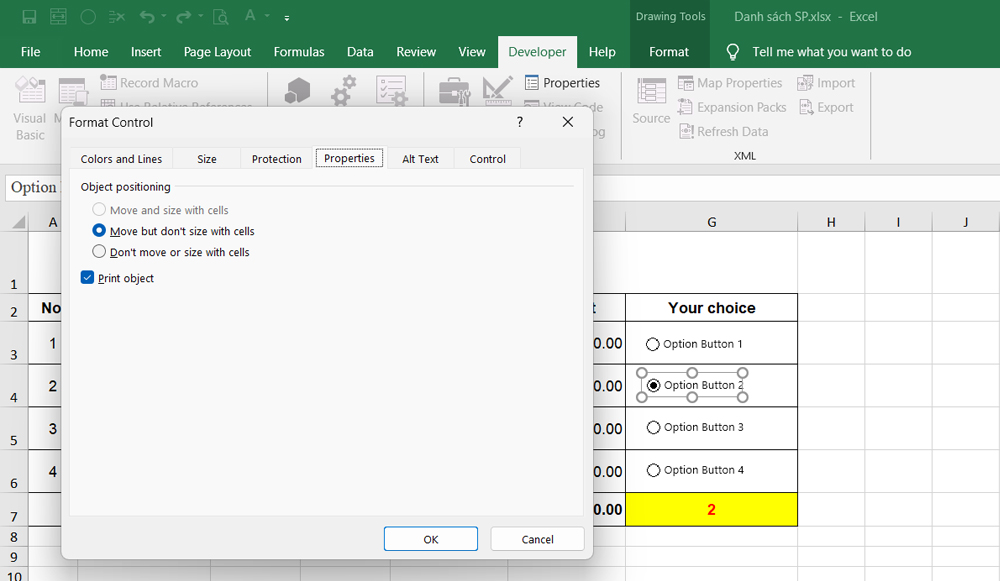
Task: Open dropdown arrow next to font A
Action: click(267, 16)
